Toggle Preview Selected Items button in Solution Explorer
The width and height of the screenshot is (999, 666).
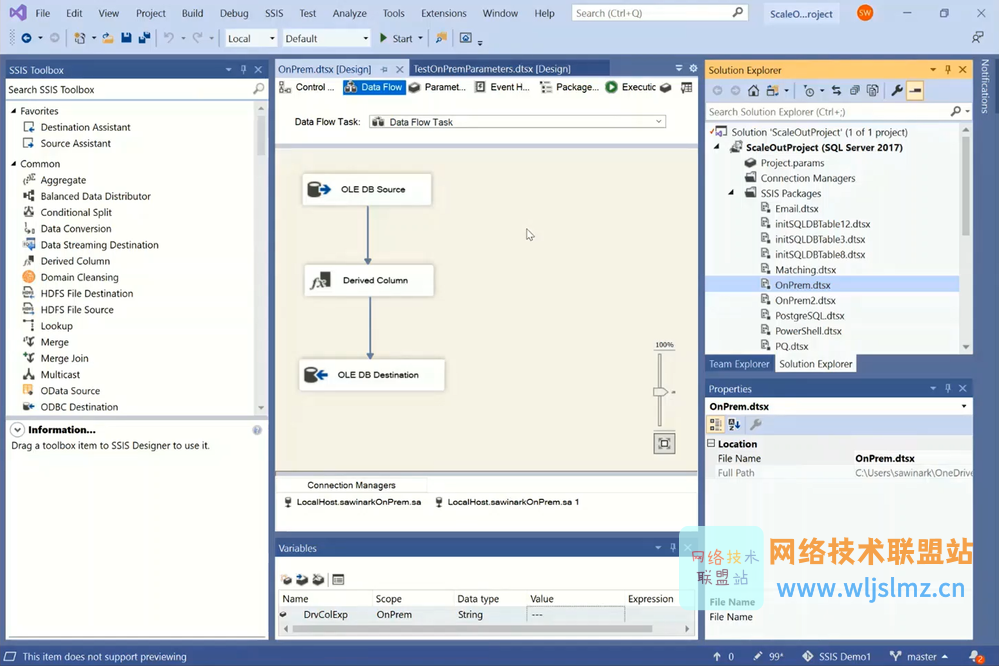(916, 90)
